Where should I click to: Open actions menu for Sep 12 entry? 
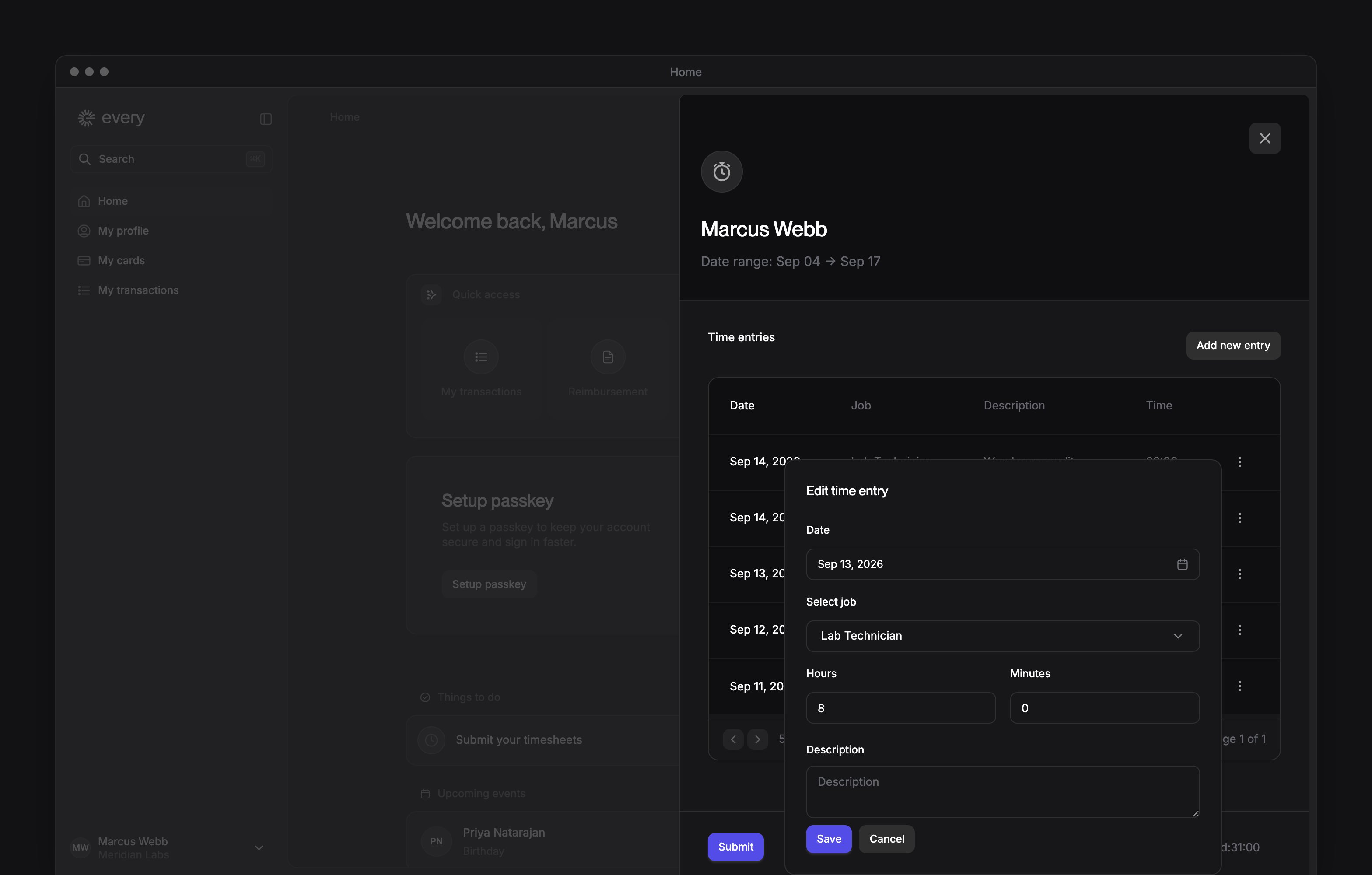pyautogui.click(x=1239, y=630)
